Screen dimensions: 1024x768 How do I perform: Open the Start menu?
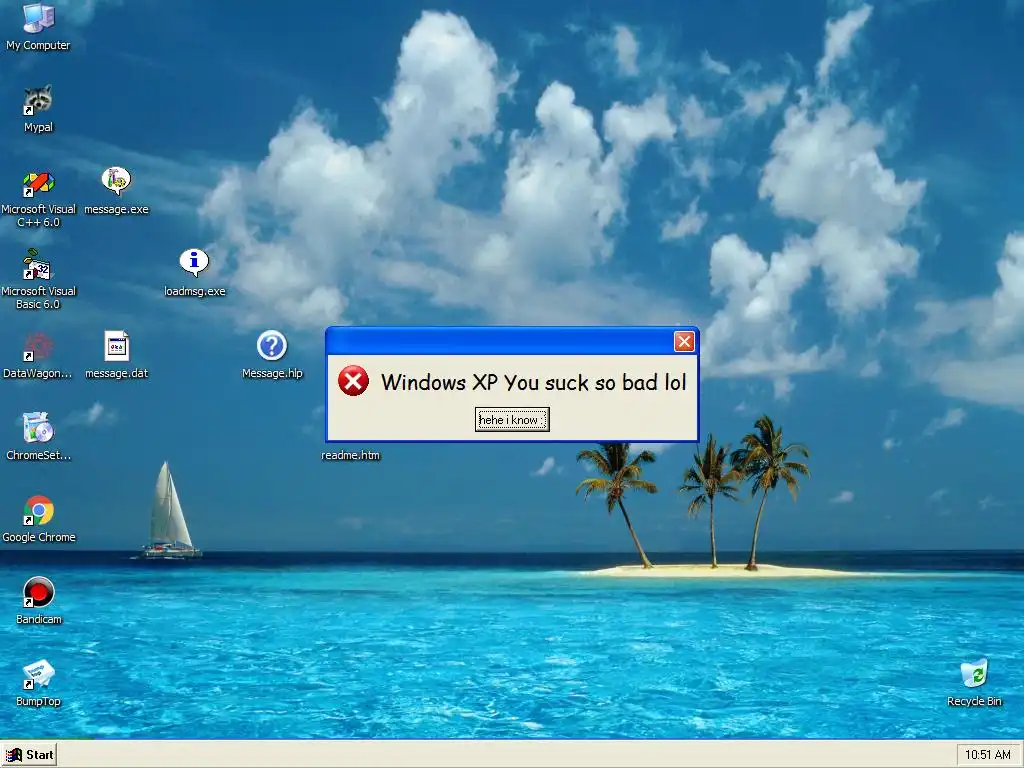29,755
